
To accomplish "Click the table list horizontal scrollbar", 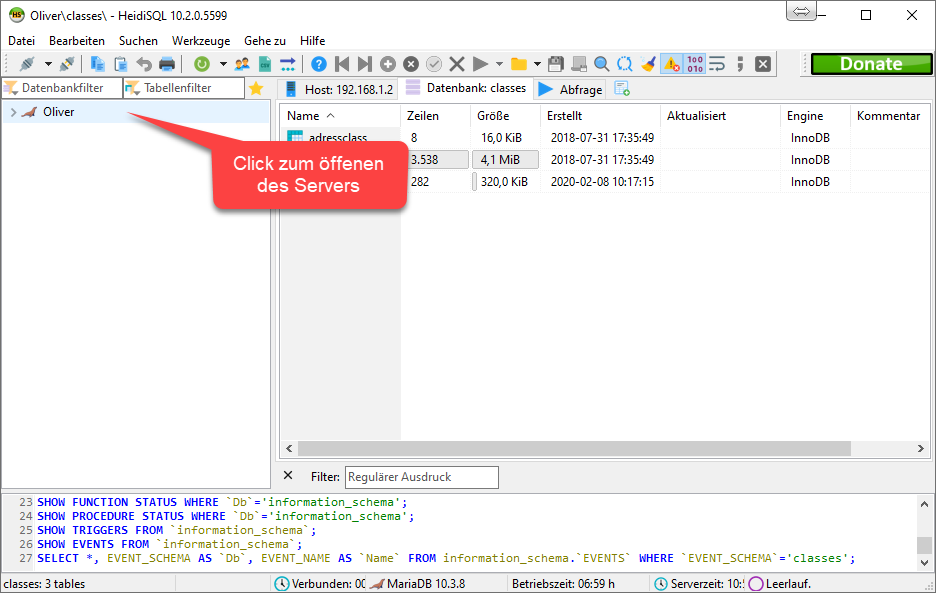I will tap(574, 448).
